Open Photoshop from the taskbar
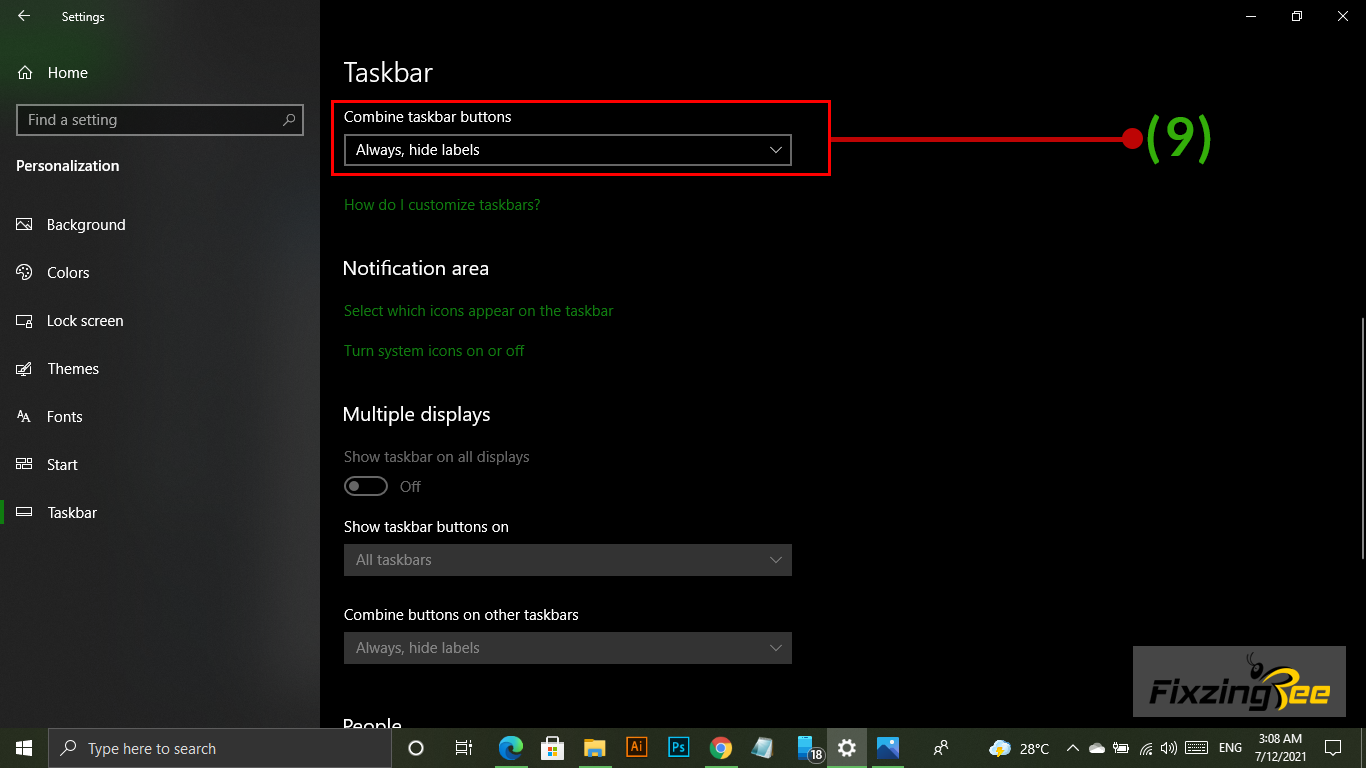Viewport: 1366px width, 768px height. 678,747
